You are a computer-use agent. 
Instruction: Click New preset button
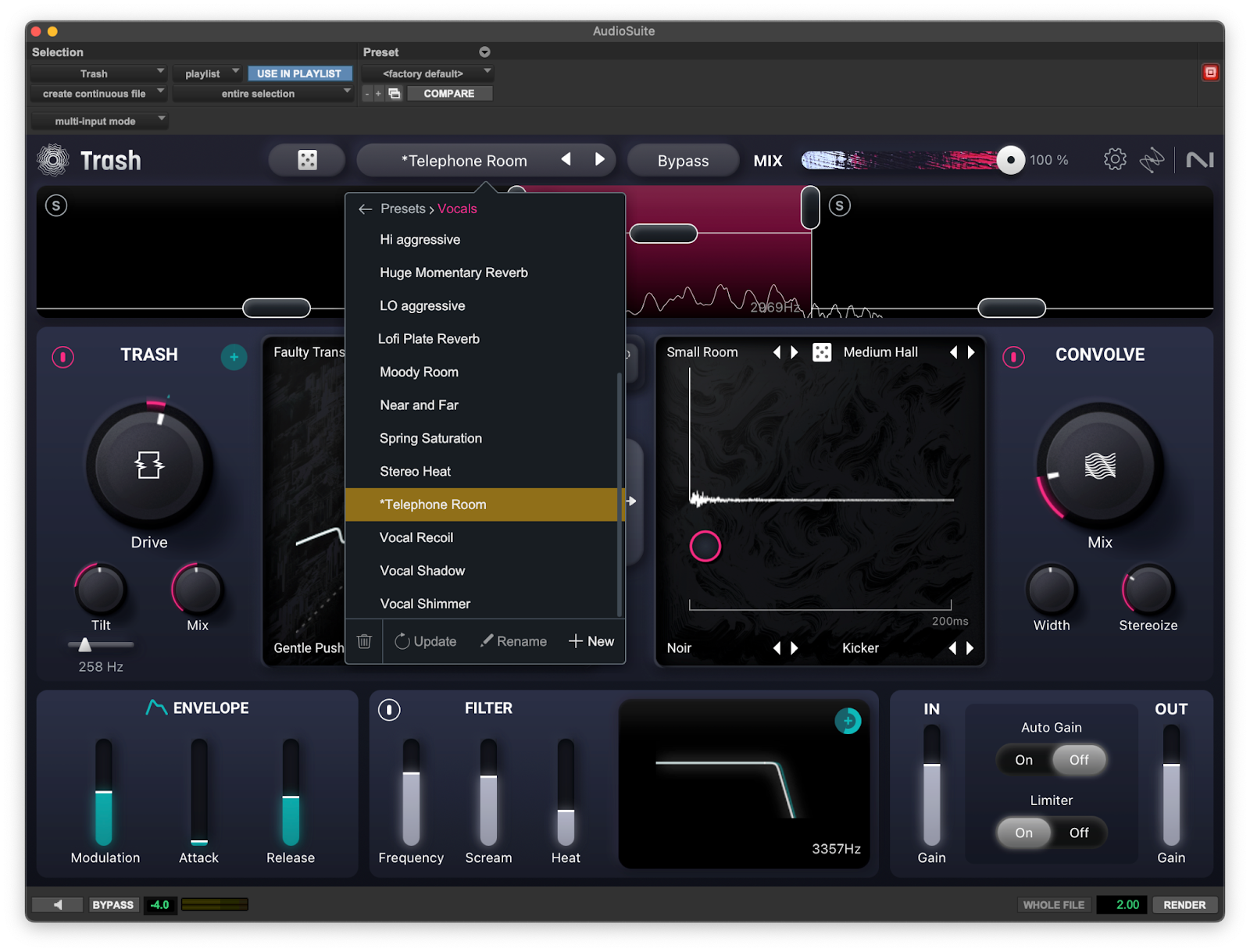pyautogui.click(x=591, y=641)
